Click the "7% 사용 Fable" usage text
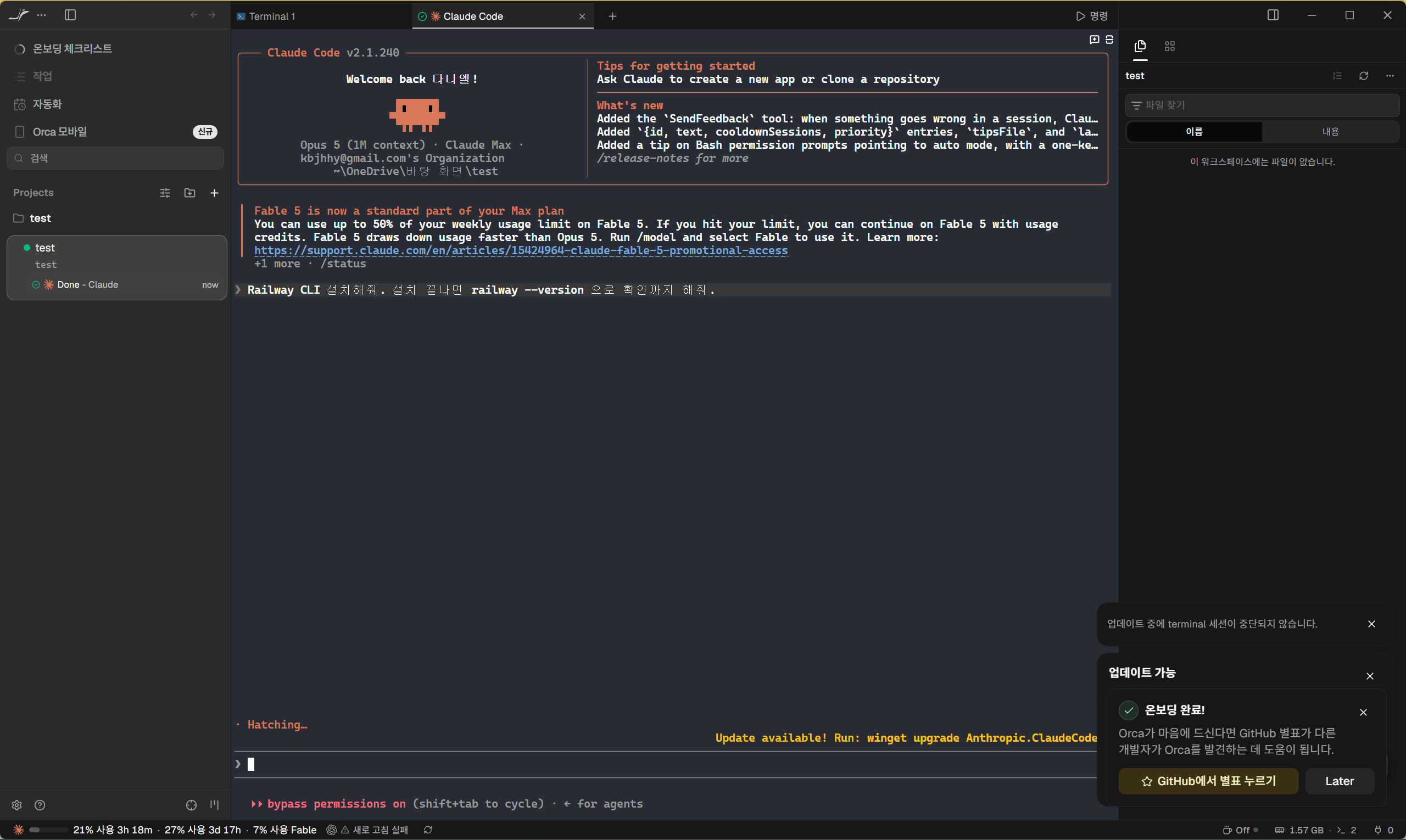 tap(285, 830)
